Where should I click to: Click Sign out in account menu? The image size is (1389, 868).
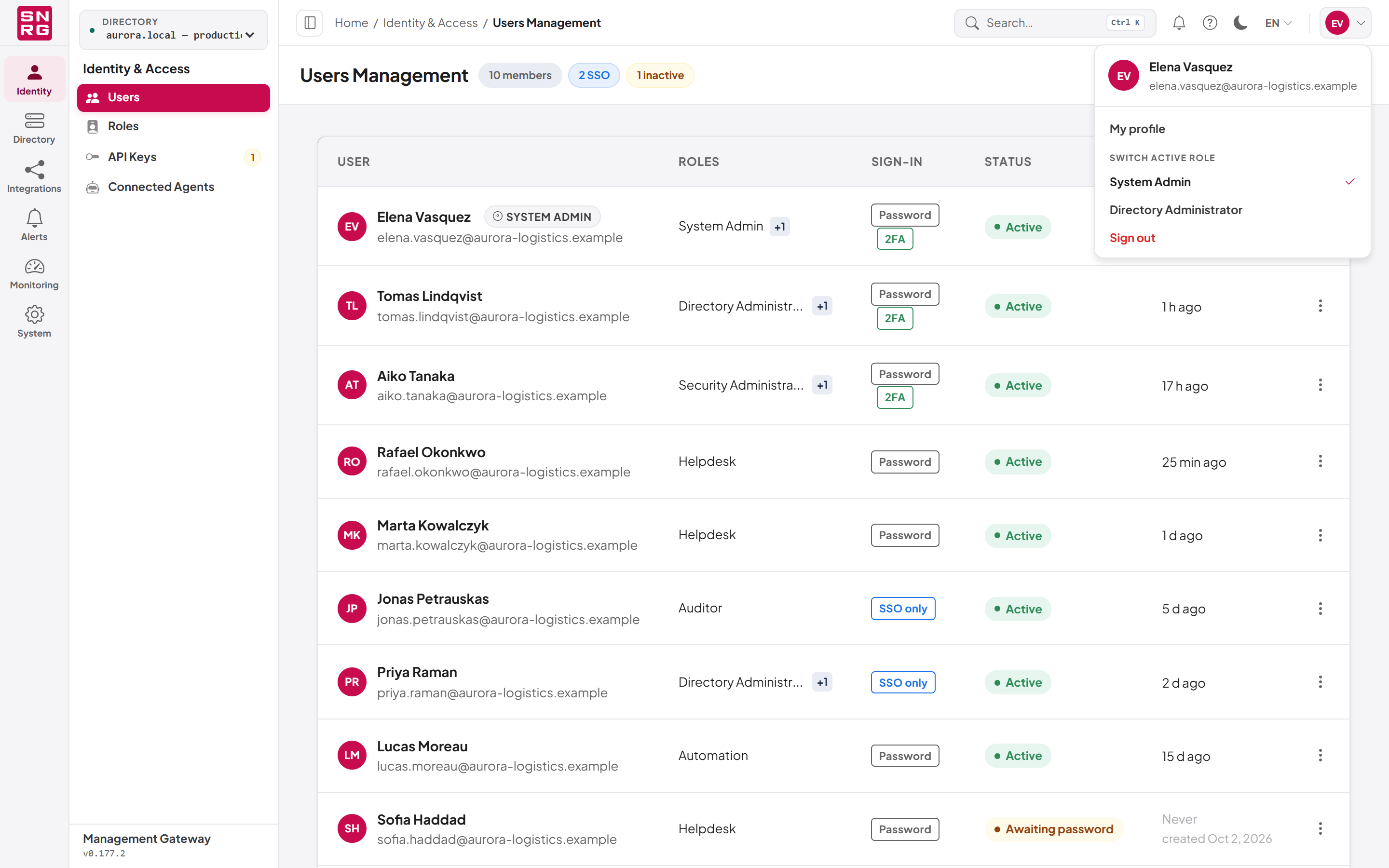[x=1232, y=238]
